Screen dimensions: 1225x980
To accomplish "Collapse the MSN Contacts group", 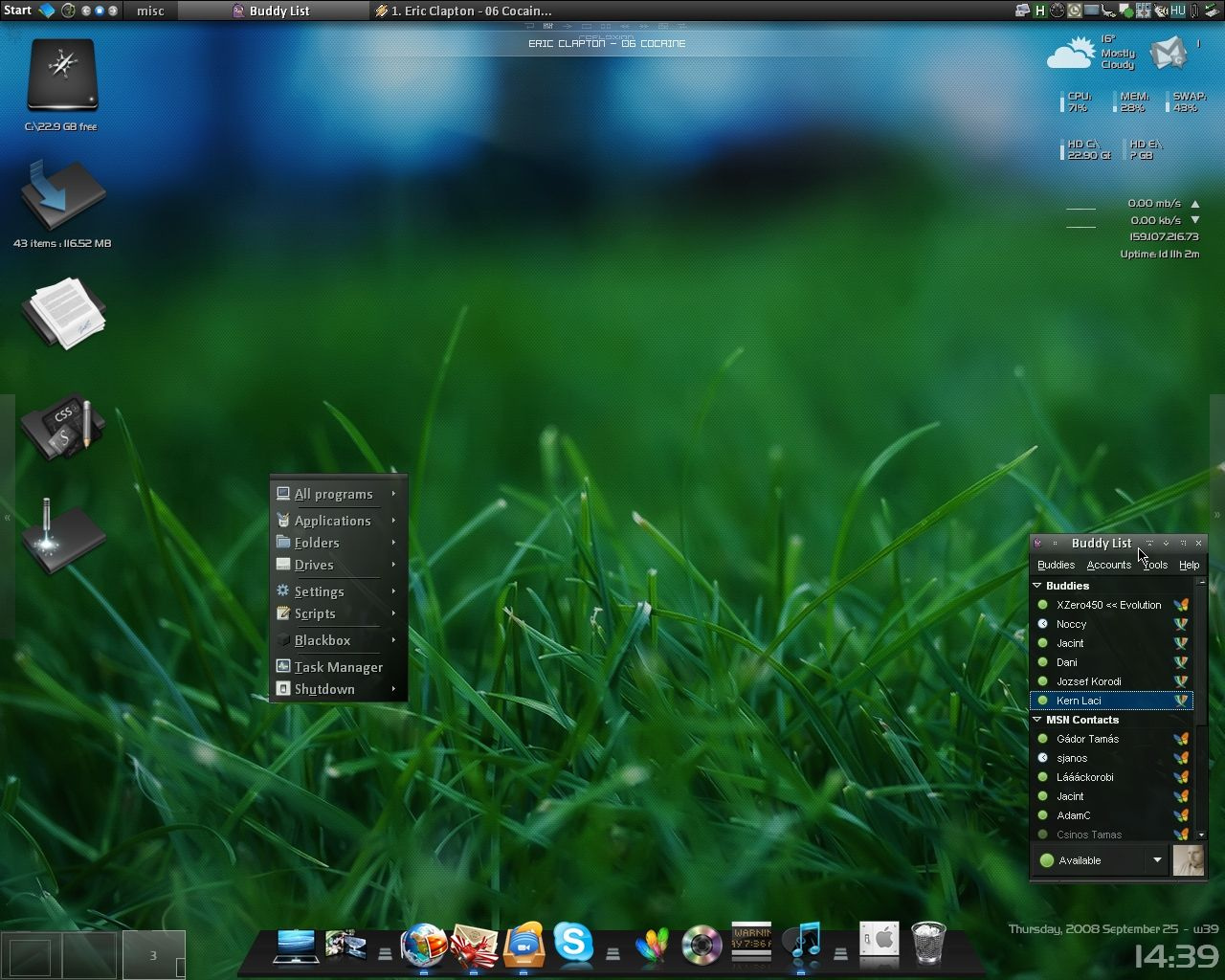I will point(1037,720).
